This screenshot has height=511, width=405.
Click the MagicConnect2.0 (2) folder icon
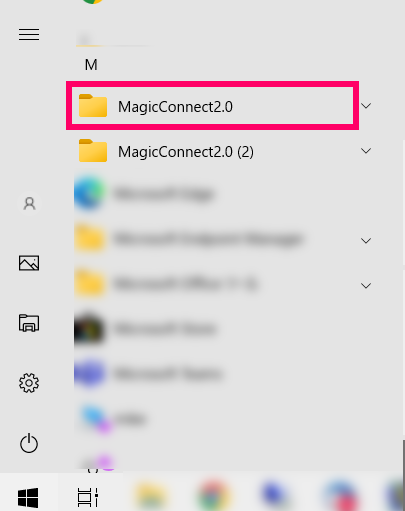(93, 151)
